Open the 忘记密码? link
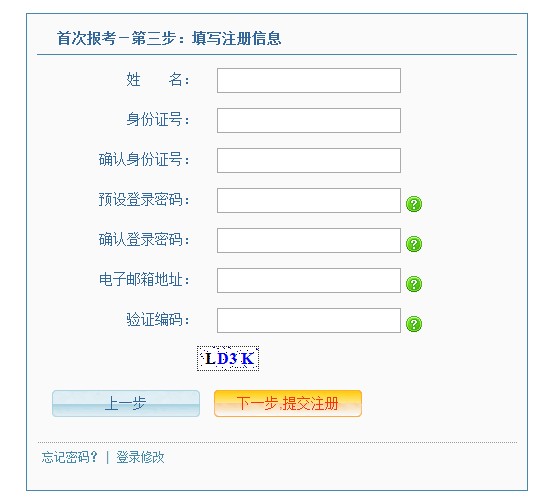Screen dimensions: 536x502 (x=70, y=457)
